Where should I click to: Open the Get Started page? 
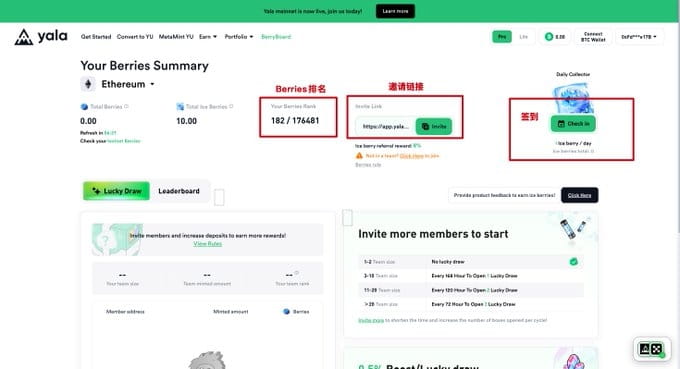(96, 37)
